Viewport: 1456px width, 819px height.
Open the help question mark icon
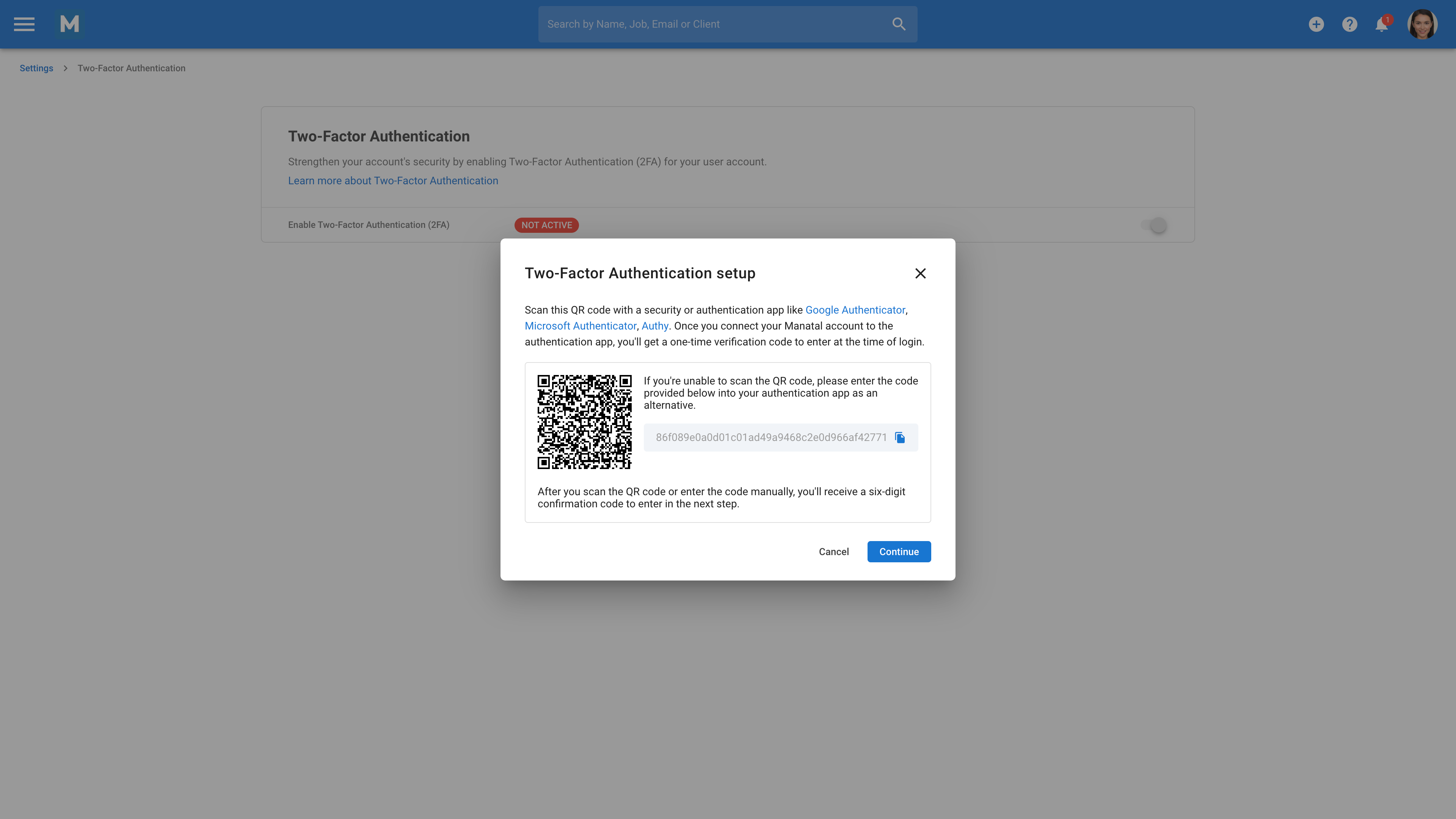[1349, 24]
